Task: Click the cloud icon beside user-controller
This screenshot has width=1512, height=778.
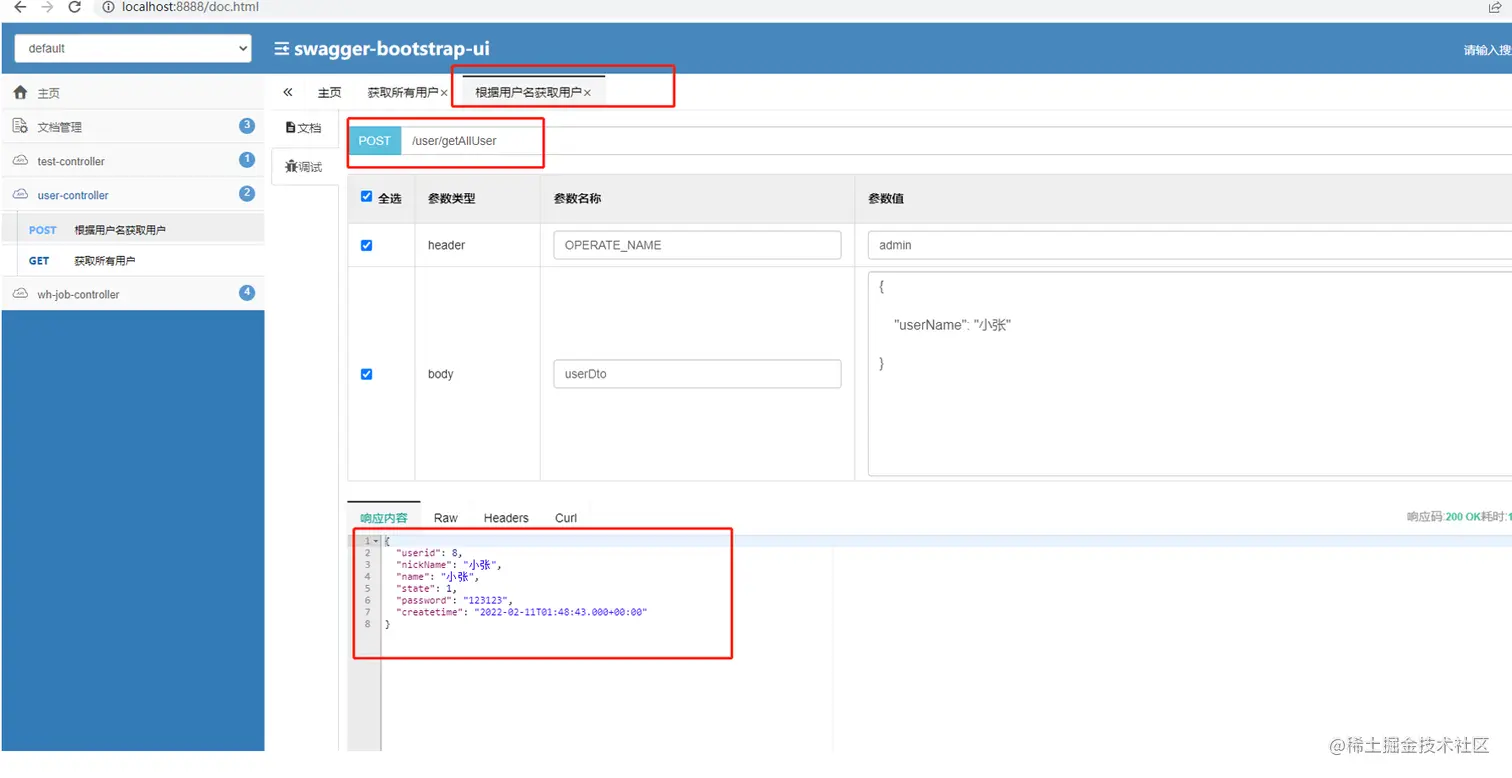Action: [20, 195]
